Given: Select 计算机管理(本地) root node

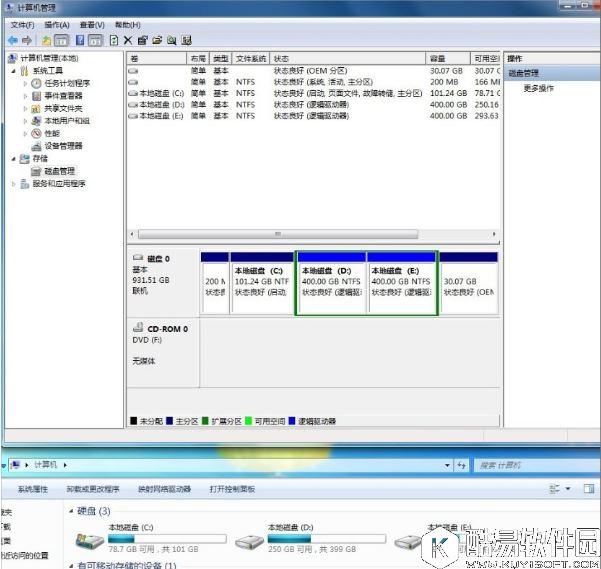Looking at the screenshot, I should (x=49, y=58).
